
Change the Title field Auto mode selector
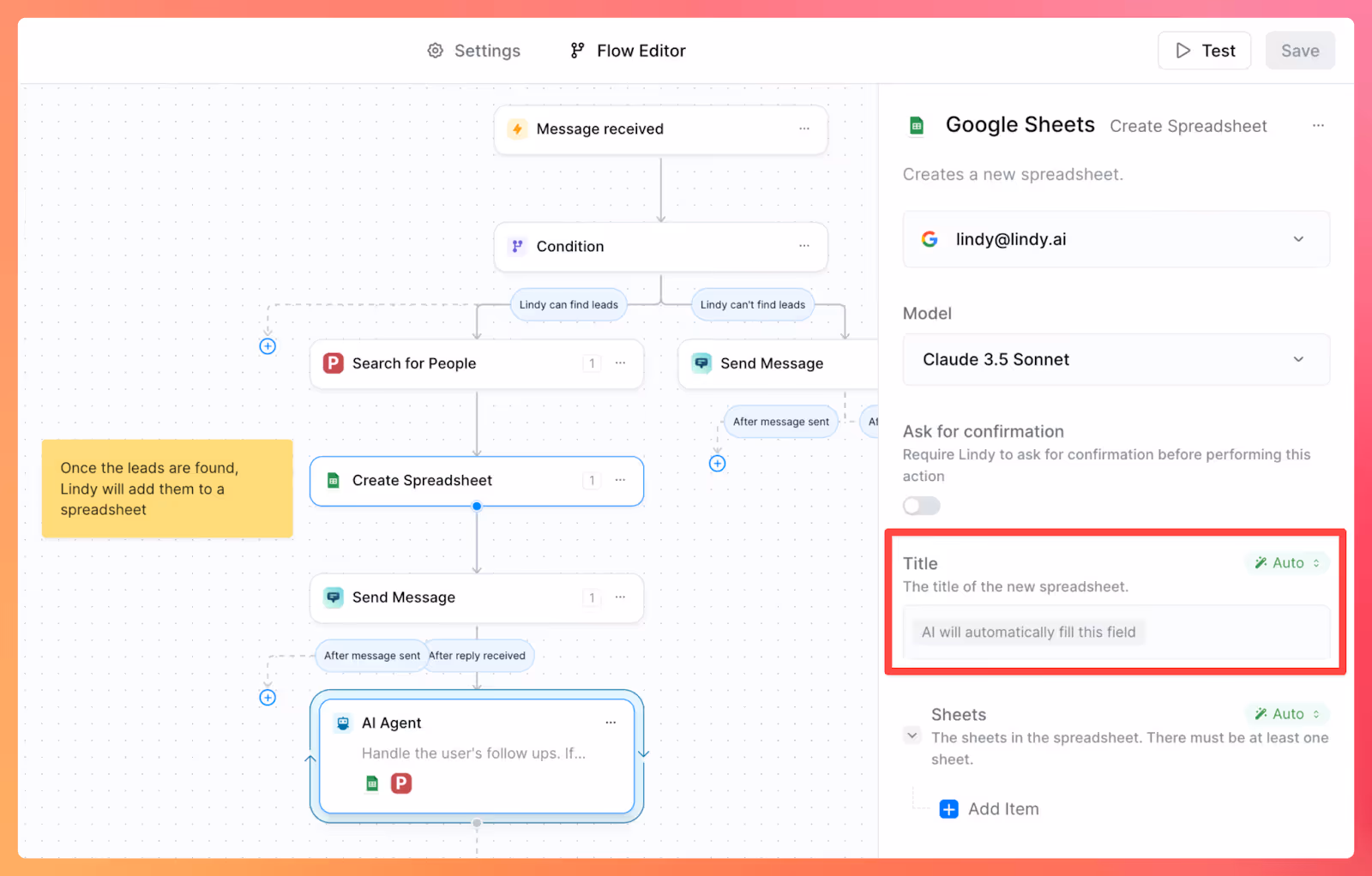pos(1287,563)
